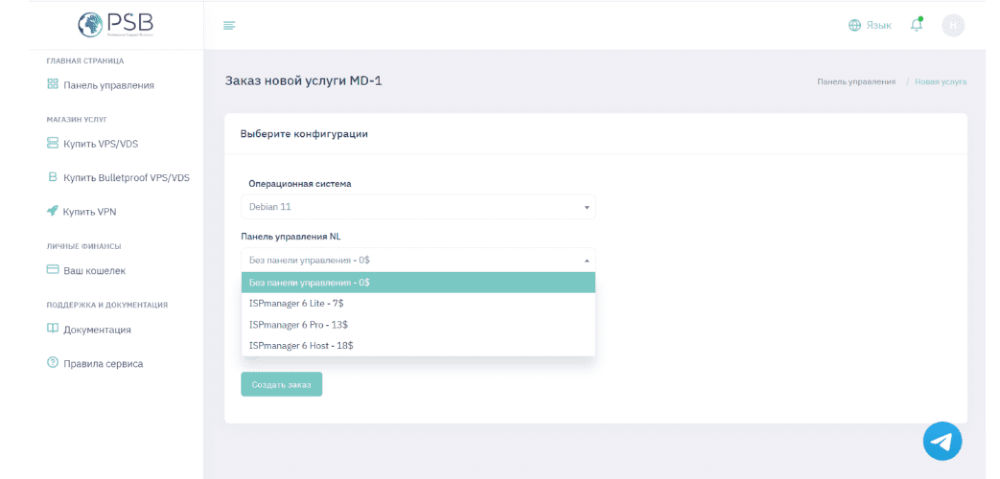Image resolution: width=1000 pixels, height=479 pixels.
Task: Click the Создать заказ button
Action: pos(281,385)
